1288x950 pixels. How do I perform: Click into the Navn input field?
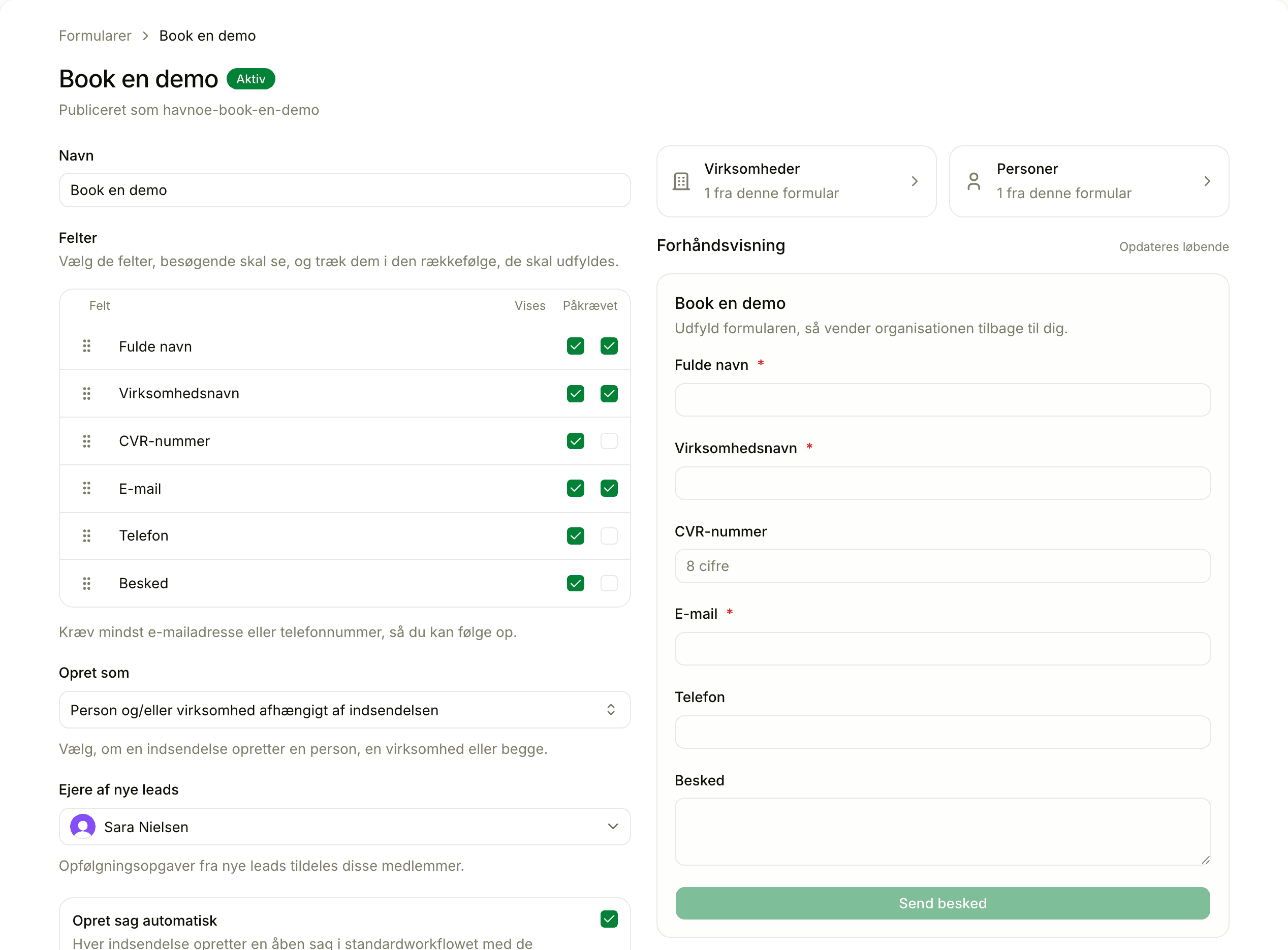[344, 190]
